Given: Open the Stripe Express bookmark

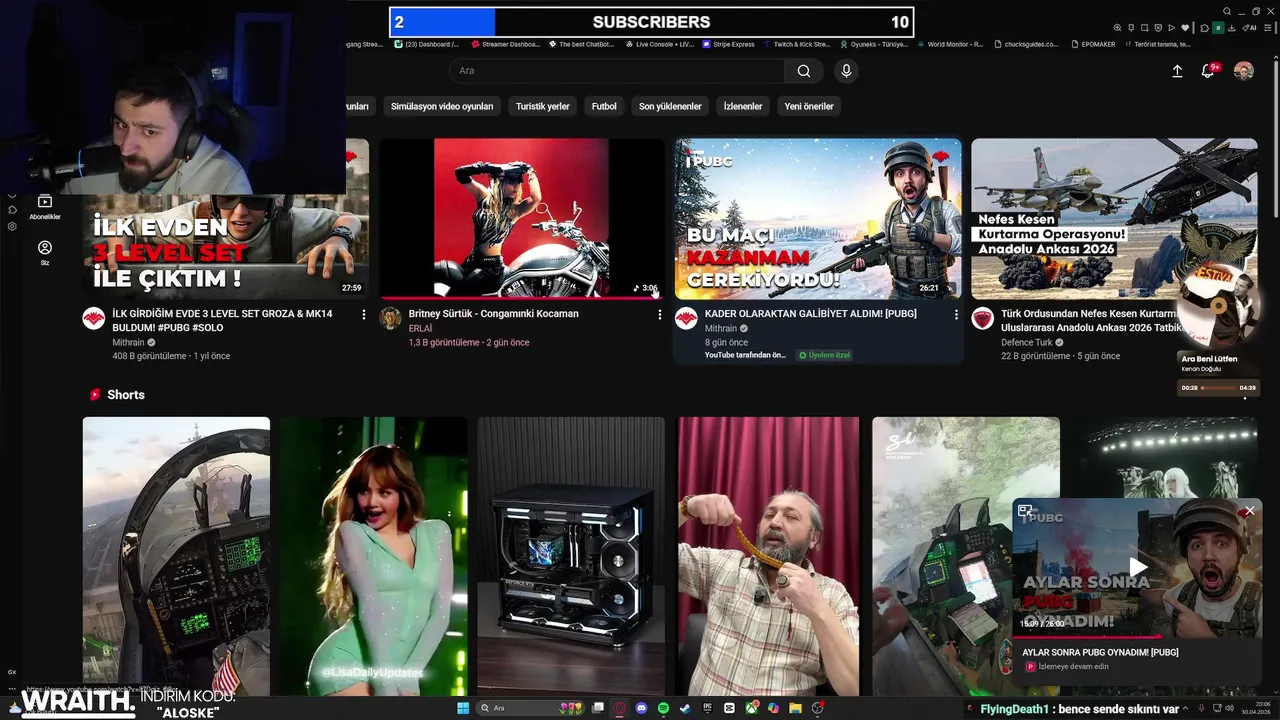Looking at the screenshot, I should [728, 44].
